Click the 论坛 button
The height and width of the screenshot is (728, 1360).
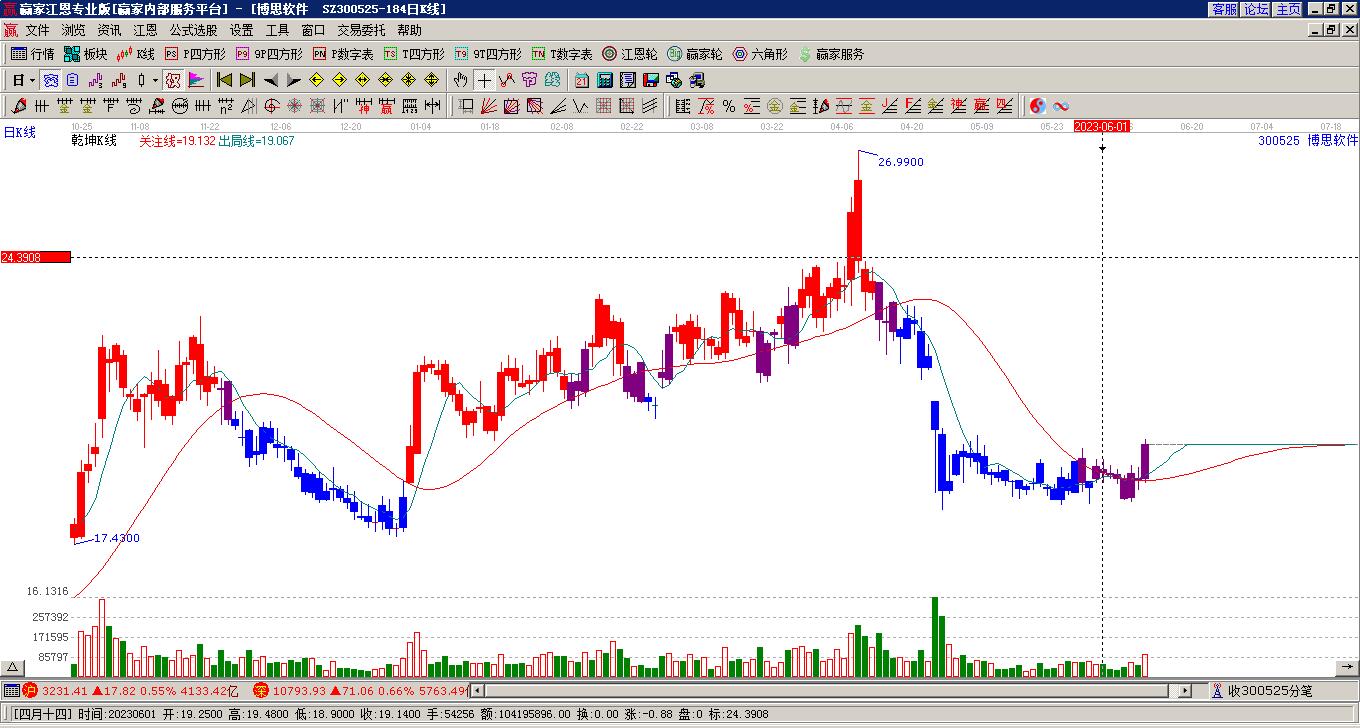[1256, 9]
